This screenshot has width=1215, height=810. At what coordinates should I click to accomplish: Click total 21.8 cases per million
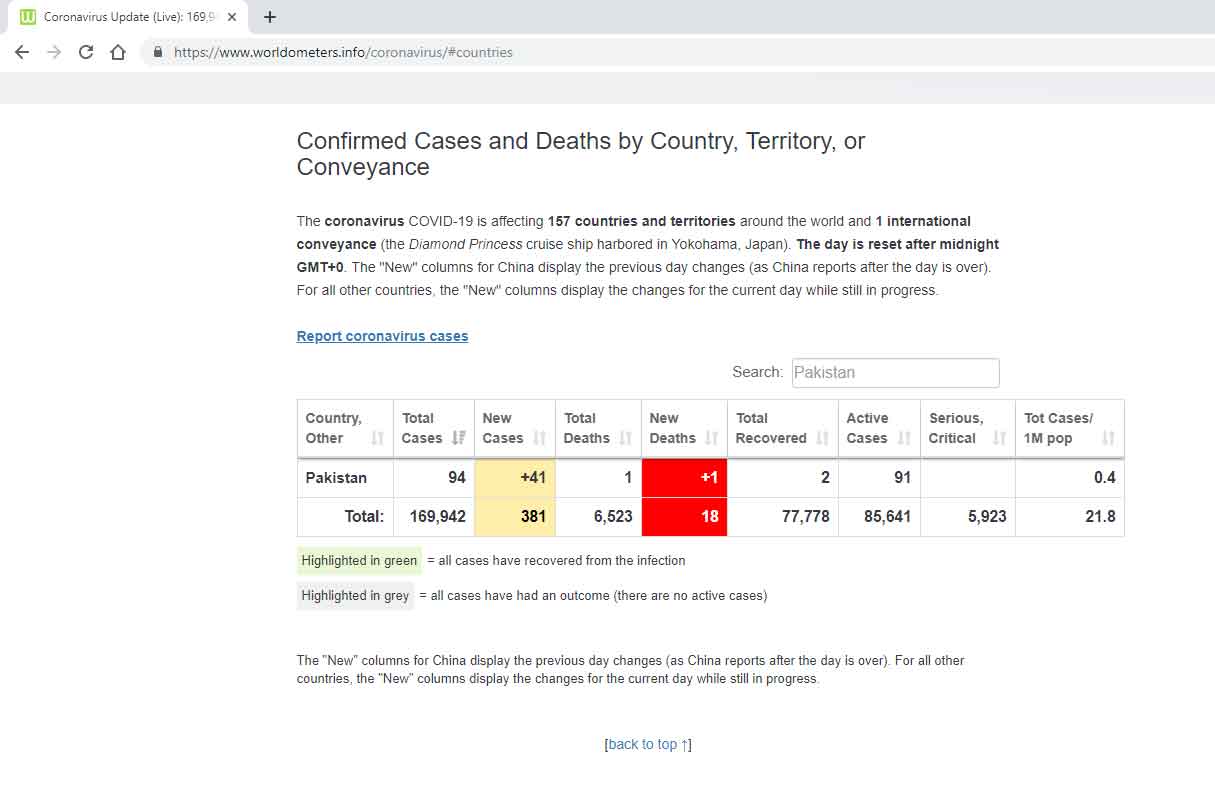(1100, 517)
